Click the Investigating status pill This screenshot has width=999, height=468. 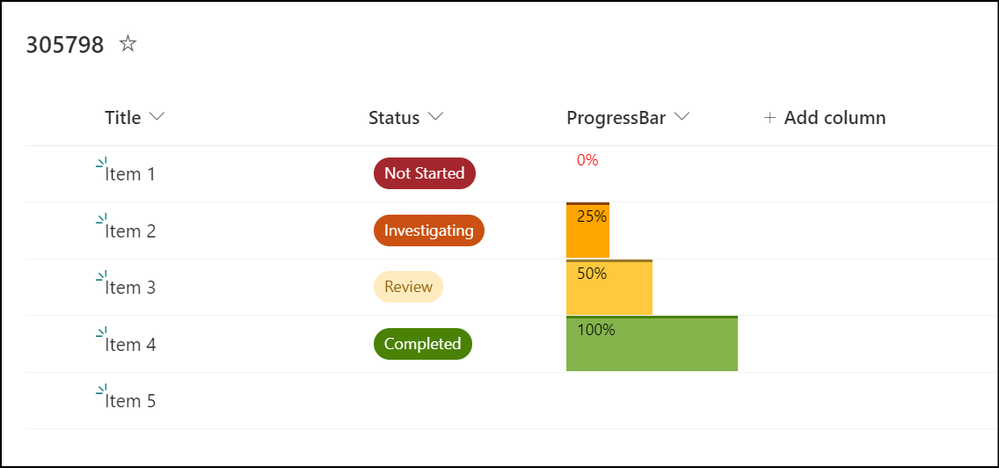(x=429, y=230)
